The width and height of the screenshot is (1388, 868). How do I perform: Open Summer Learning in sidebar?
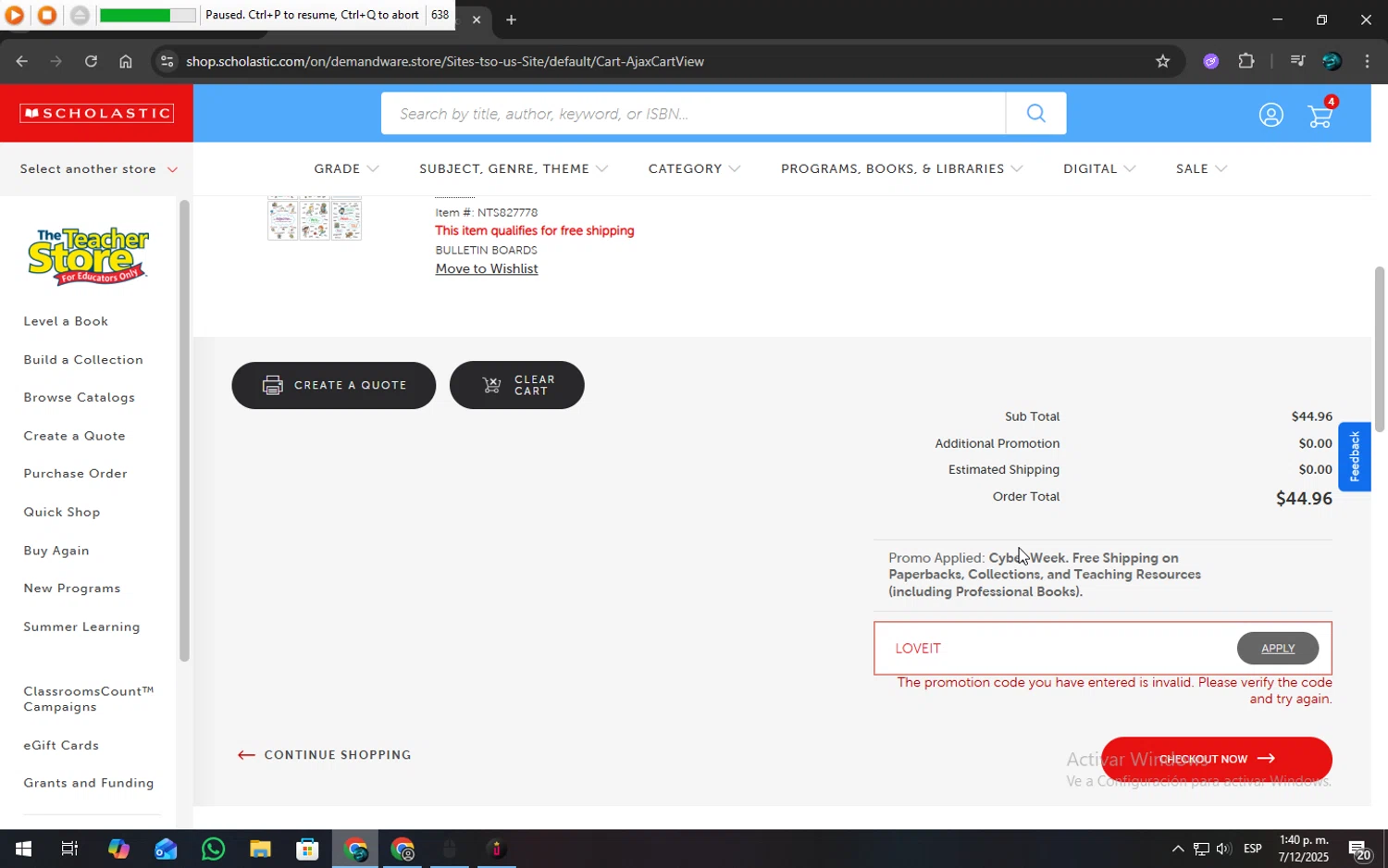click(81, 626)
